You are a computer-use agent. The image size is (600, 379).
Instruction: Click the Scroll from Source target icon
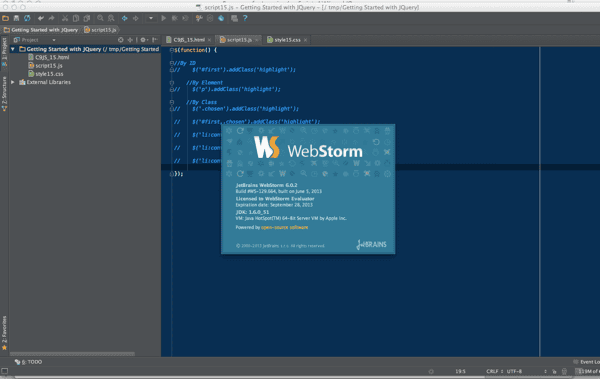click(x=121, y=40)
